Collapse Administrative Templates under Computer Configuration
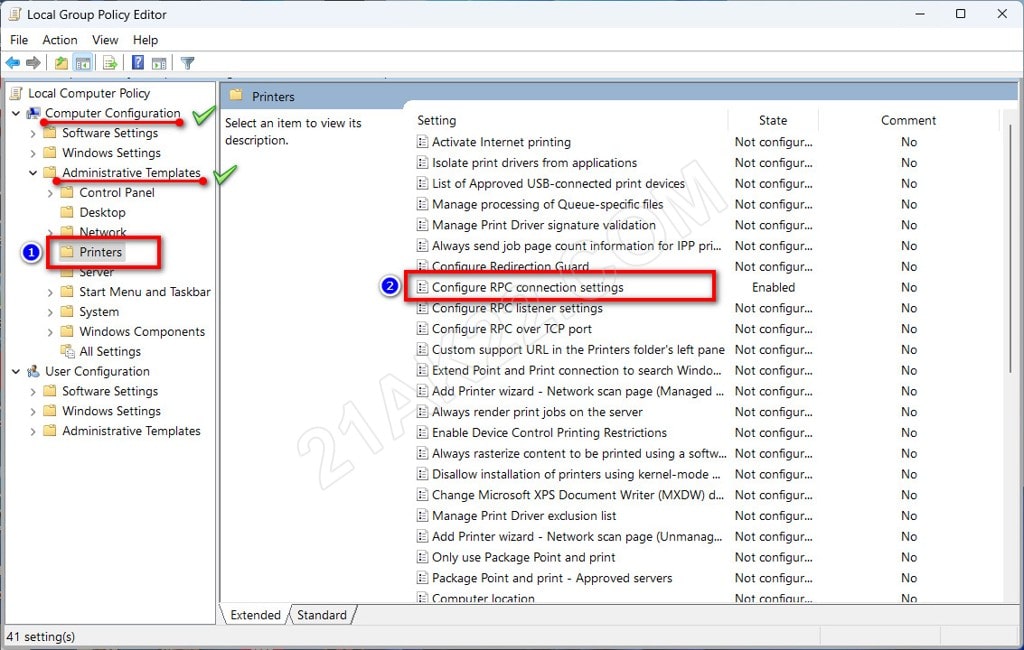 pos(33,173)
